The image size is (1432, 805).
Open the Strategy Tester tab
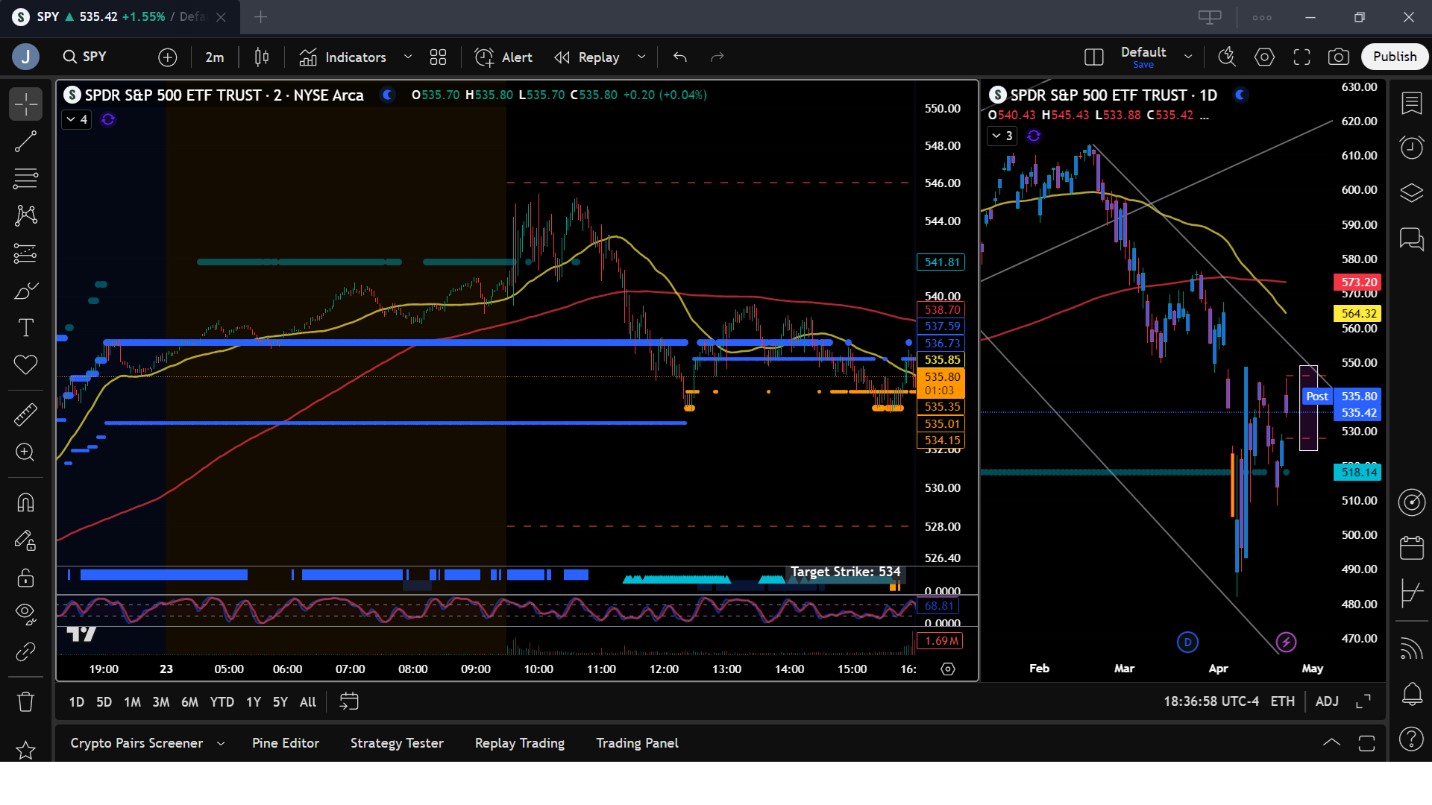[397, 743]
